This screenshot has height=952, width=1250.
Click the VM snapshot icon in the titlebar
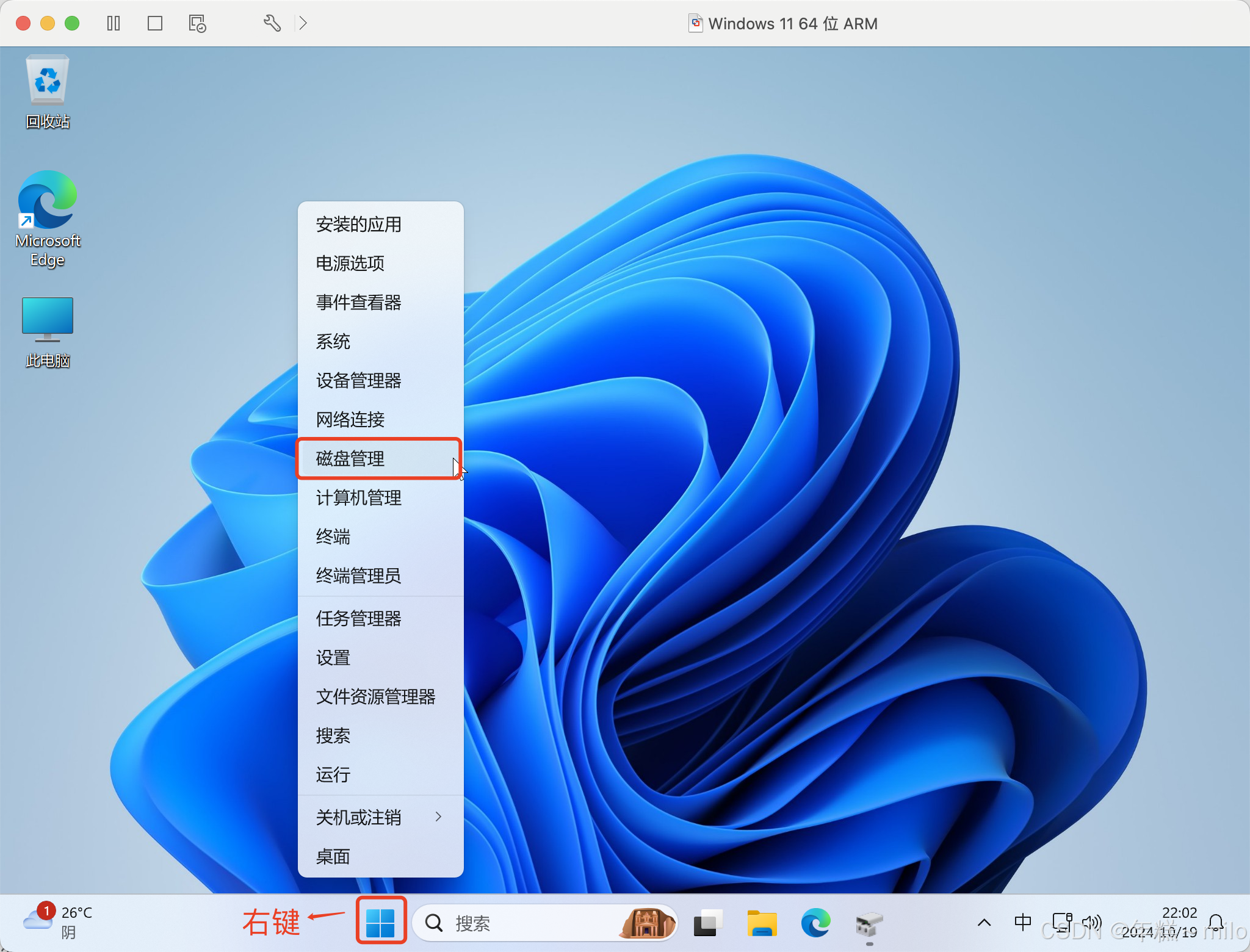[197, 24]
